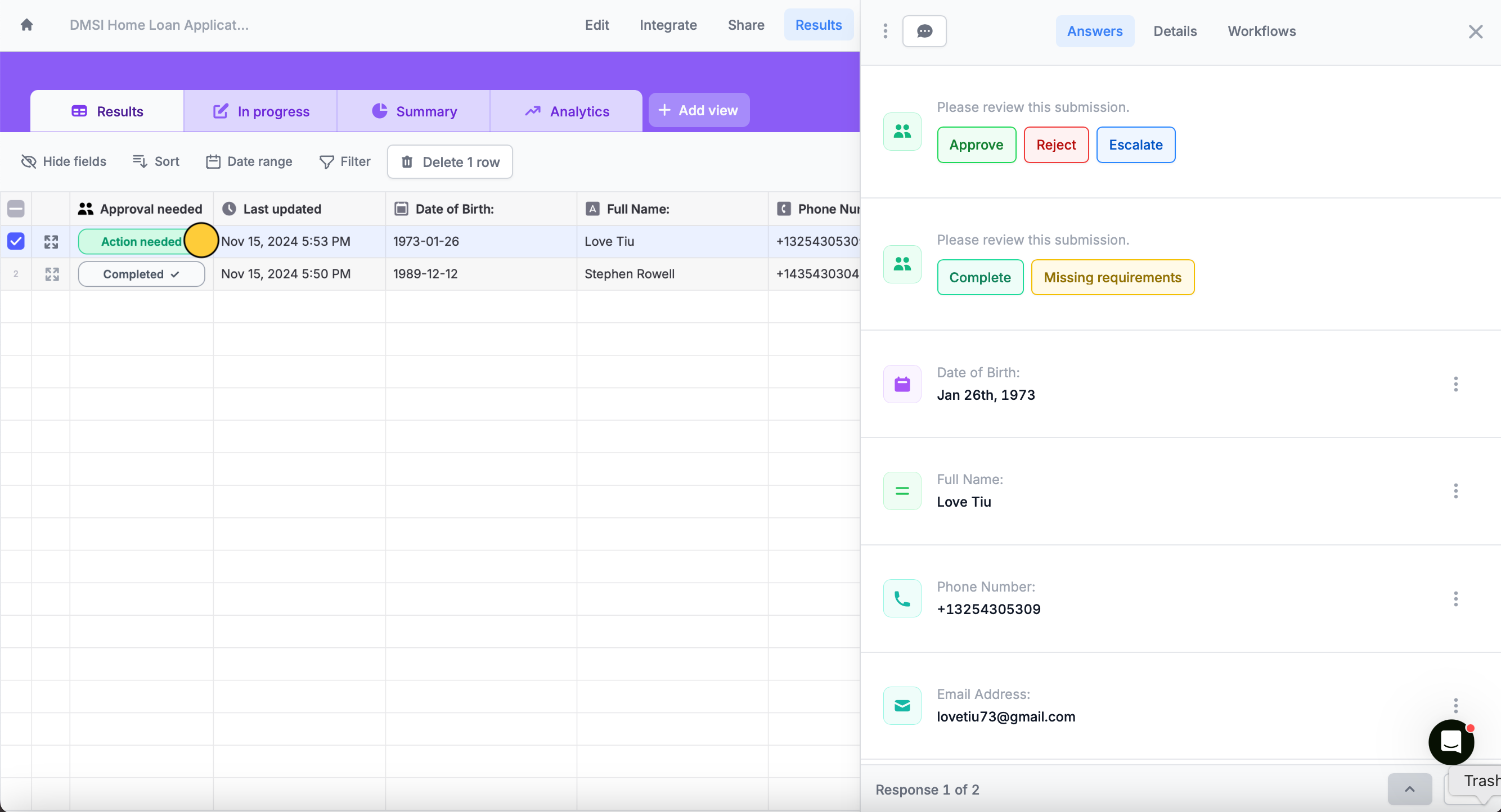
Task: Open the Integrate section in the top navigation
Action: (668, 25)
